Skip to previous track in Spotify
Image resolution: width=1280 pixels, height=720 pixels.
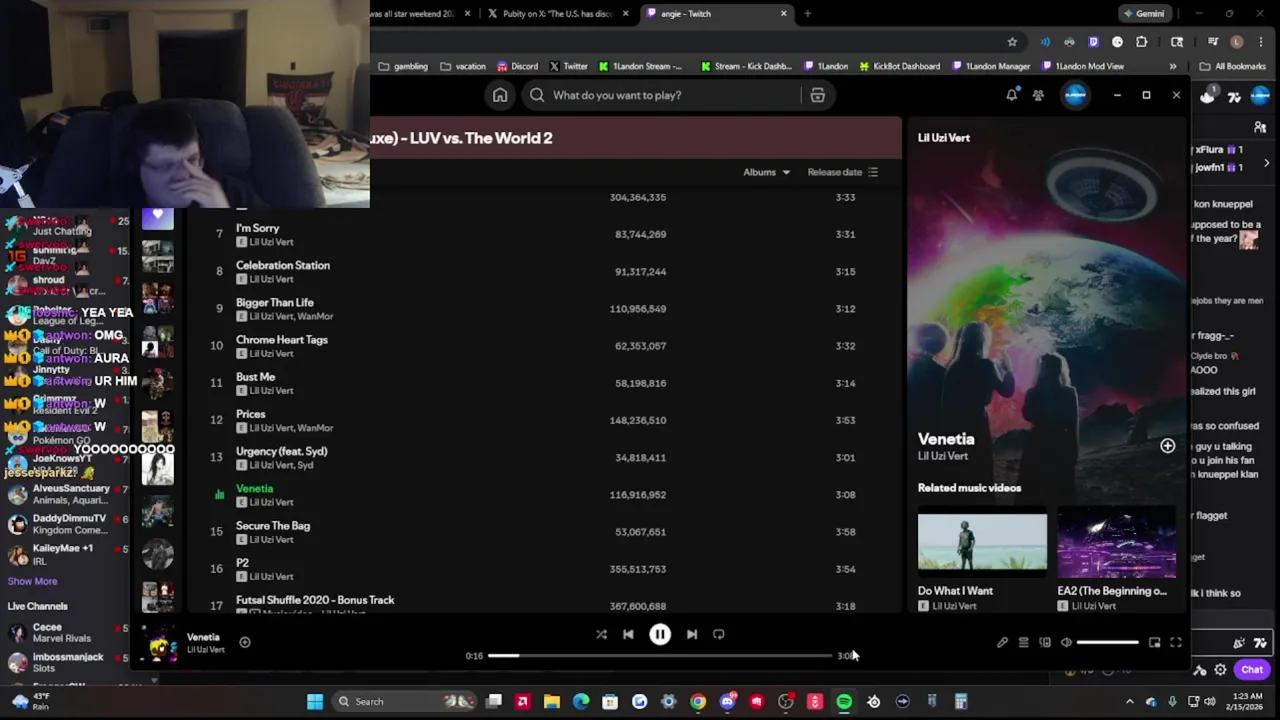(x=628, y=634)
